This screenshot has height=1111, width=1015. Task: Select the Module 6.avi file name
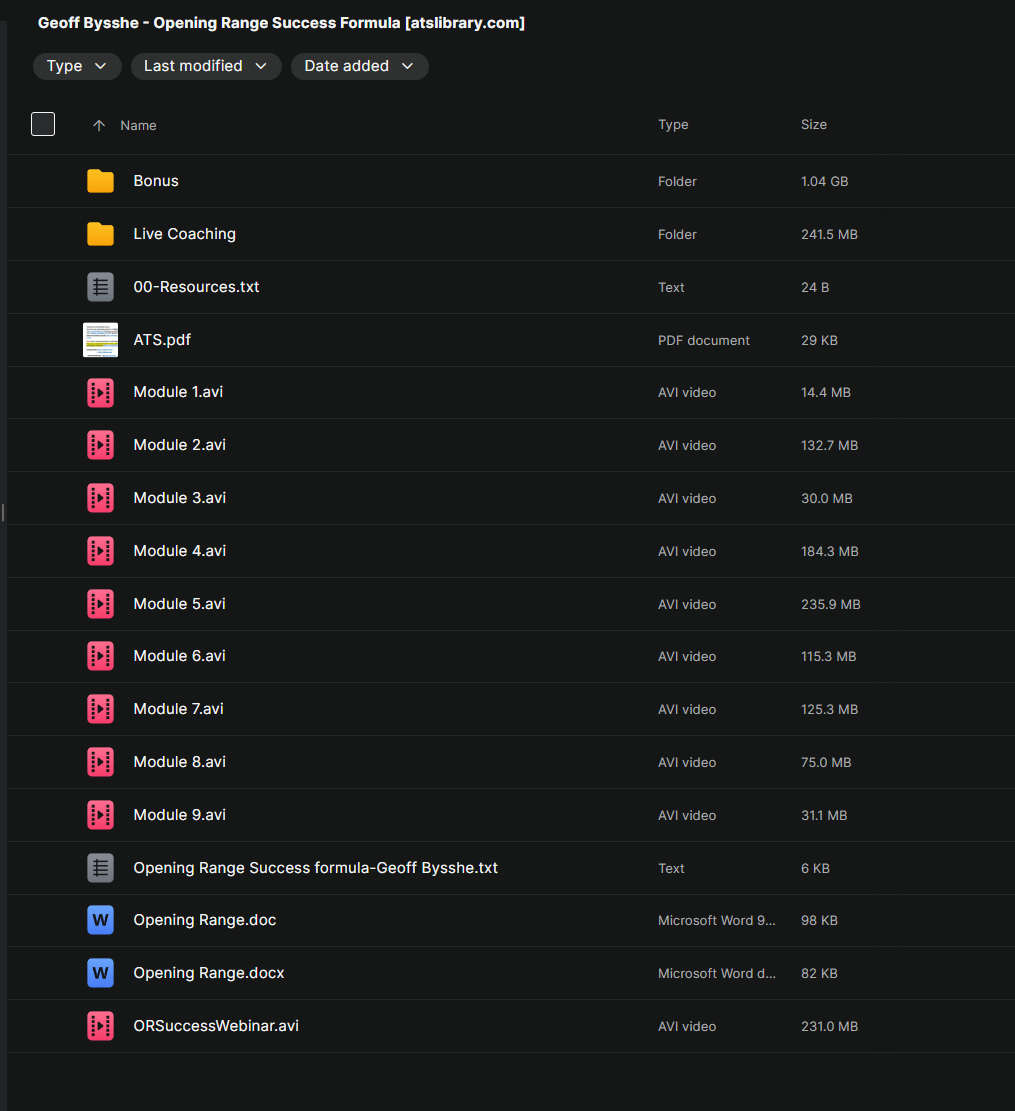point(179,656)
